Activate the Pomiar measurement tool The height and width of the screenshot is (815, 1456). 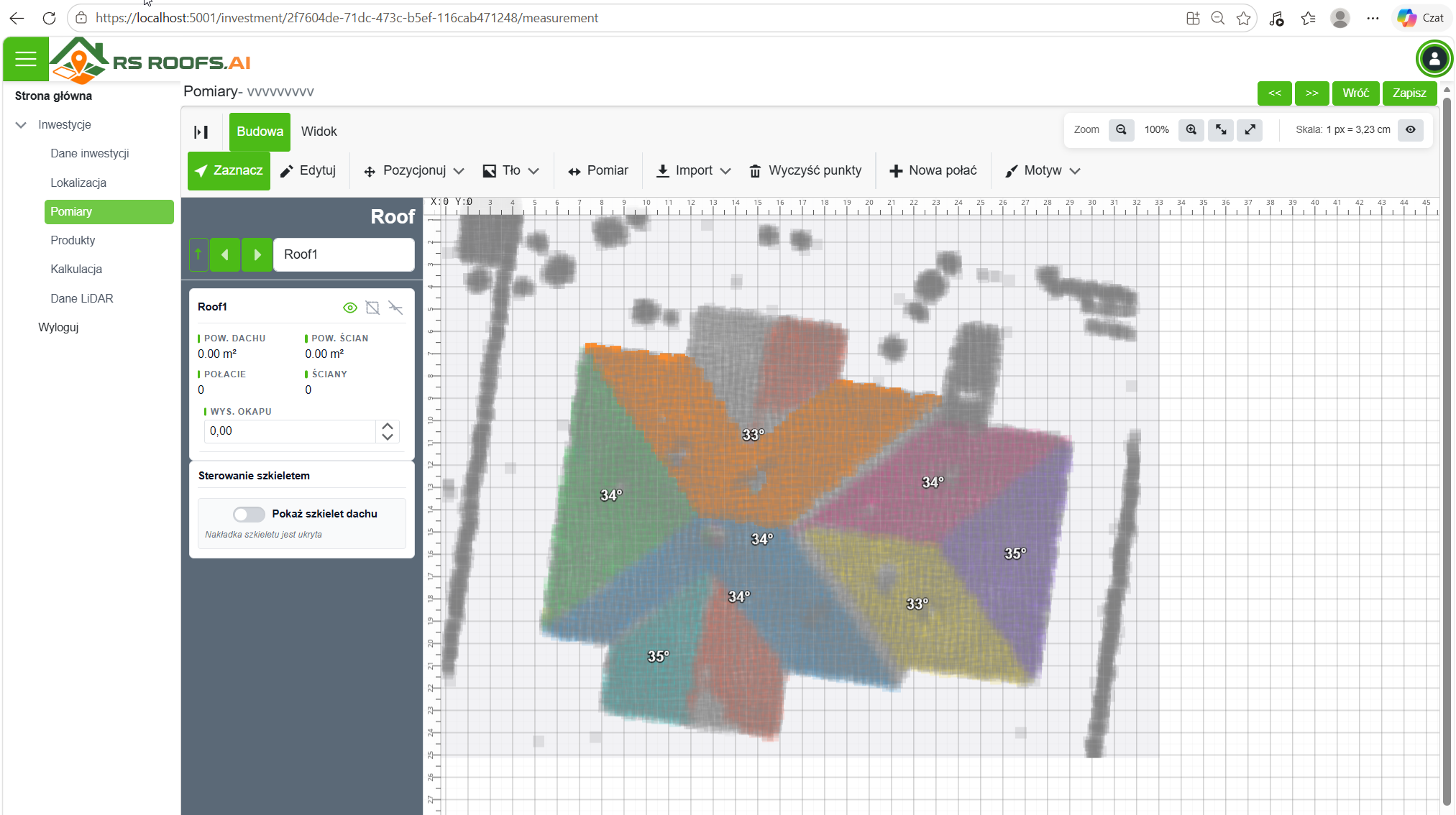pos(598,171)
